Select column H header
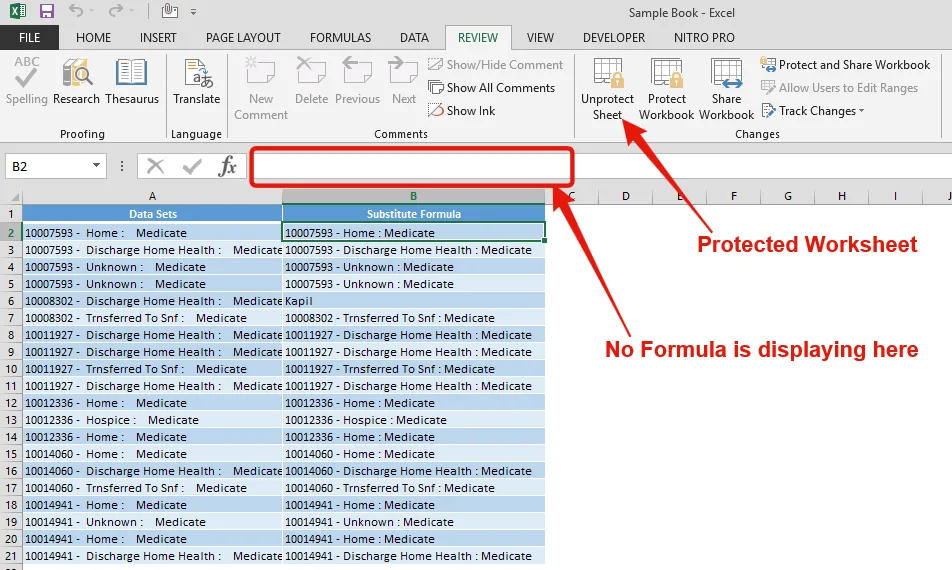The width and height of the screenshot is (952, 570). (x=842, y=196)
